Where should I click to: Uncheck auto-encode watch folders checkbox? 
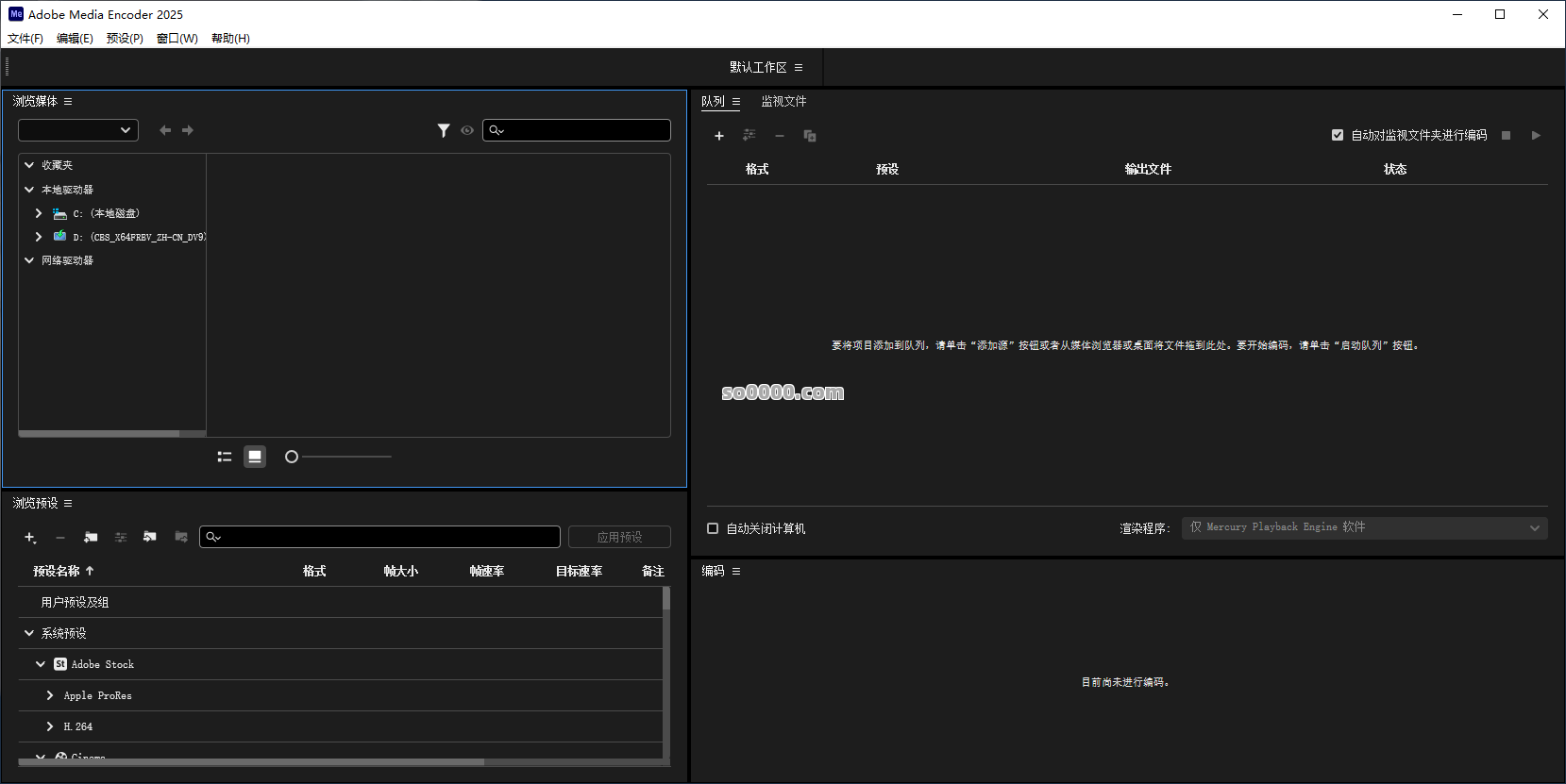(1338, 135)
